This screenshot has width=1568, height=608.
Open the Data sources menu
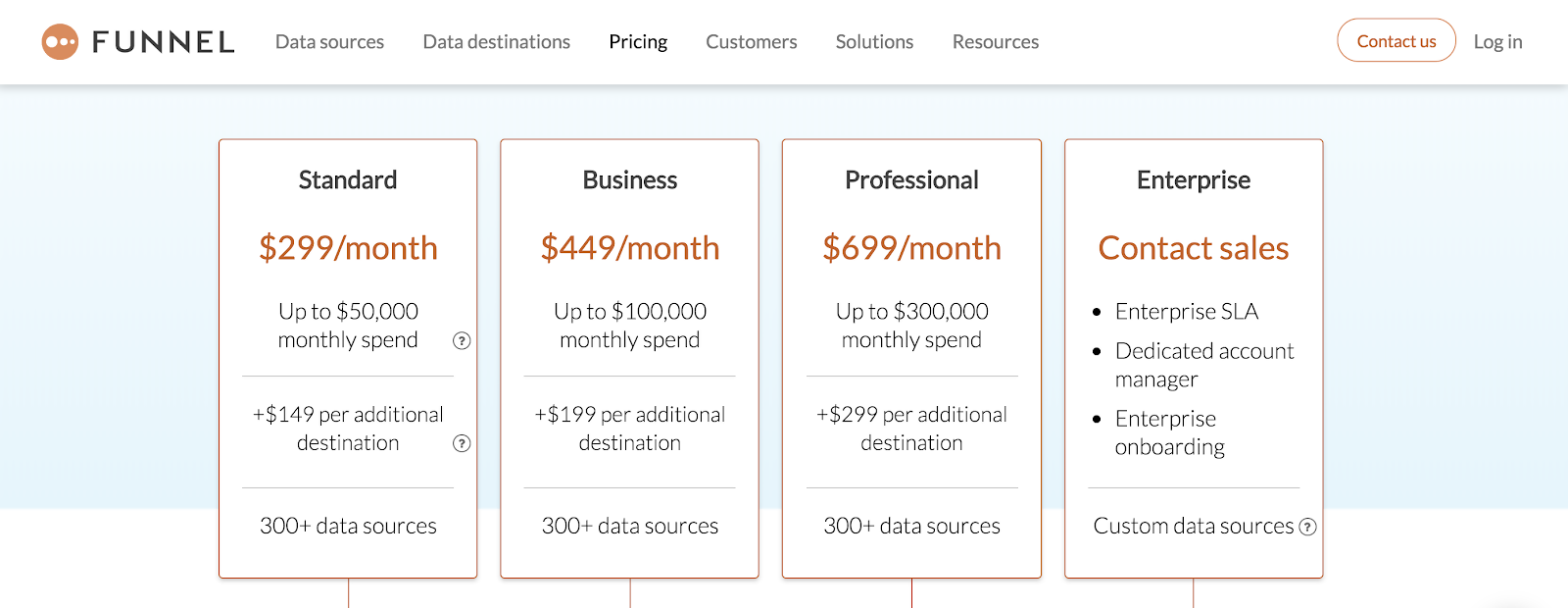[x=329, y=41]
